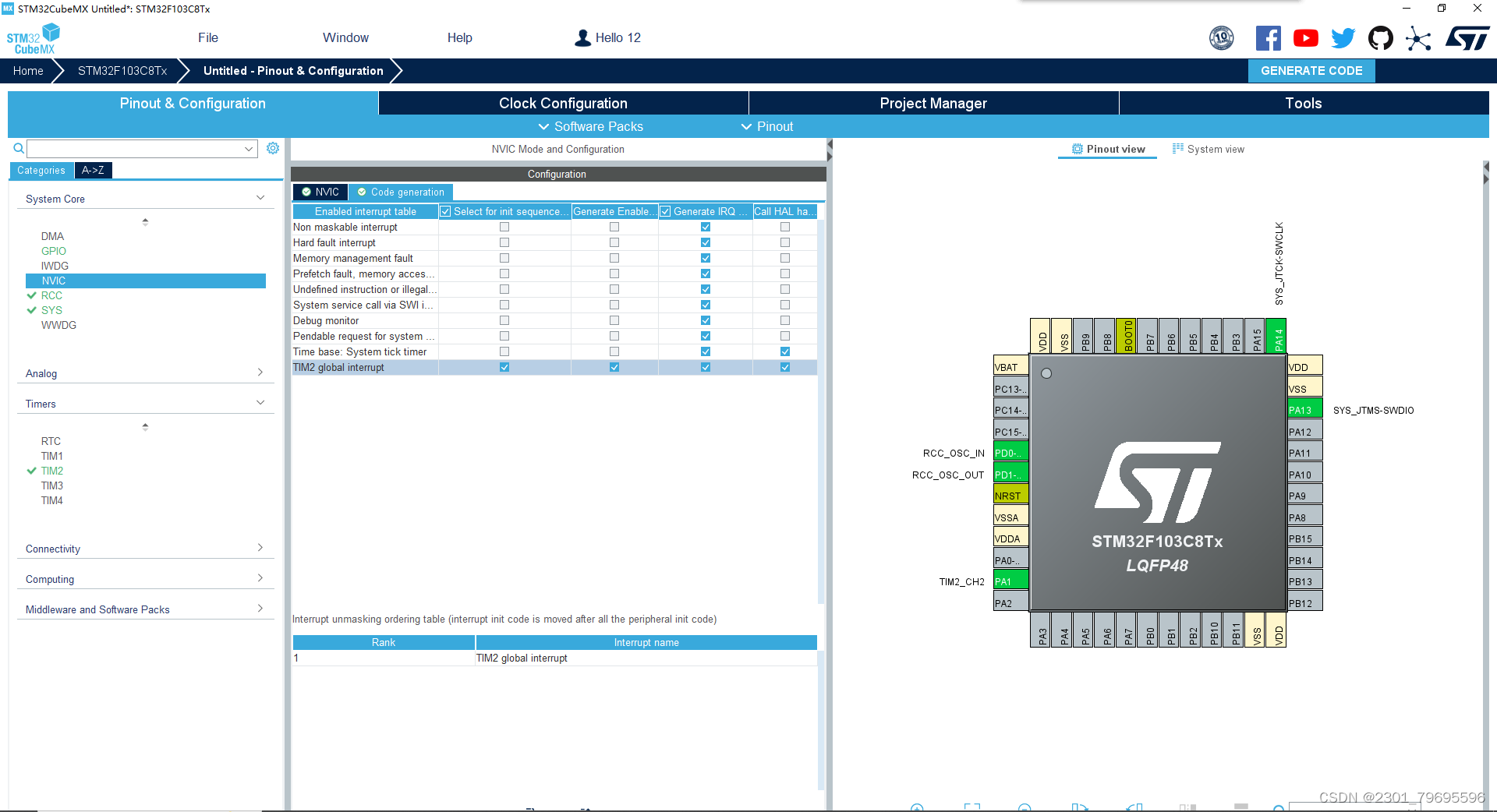The height and width of the screenshot is (812, 1497).
Task: Open the Window menu
Action: pyautogui.click(x=345, y=37)
